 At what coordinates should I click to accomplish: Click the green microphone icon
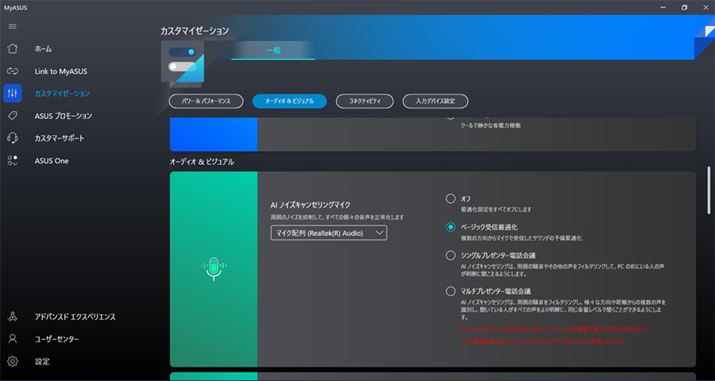tap(213, 269)
